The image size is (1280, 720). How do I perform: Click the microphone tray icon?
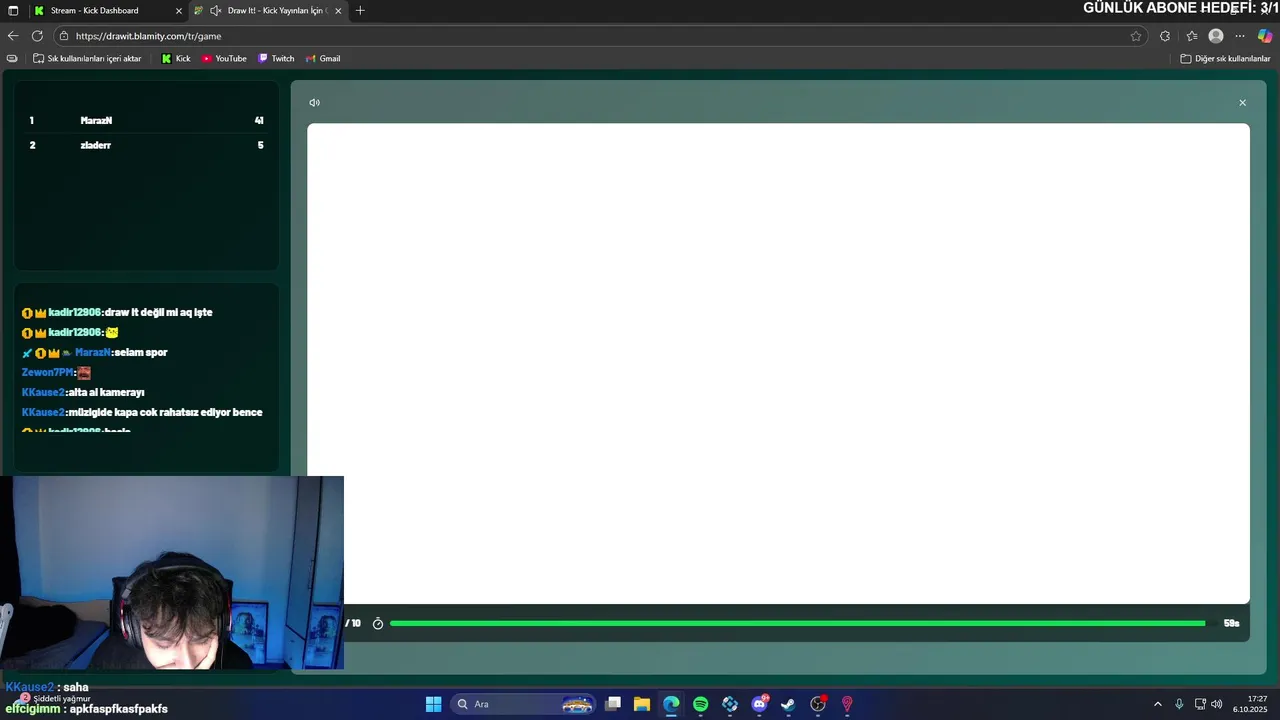1179,704
